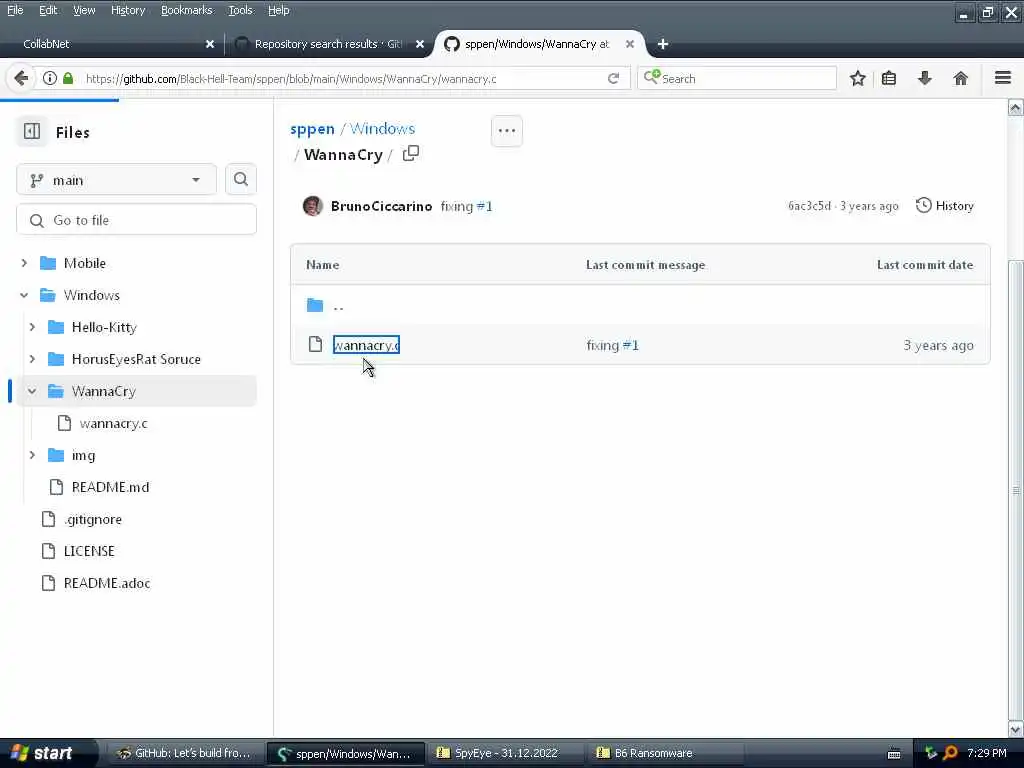This screenshot has height=768, width=1024.
Task: Select .gitignore in the file tree
Action: [93, 519]
